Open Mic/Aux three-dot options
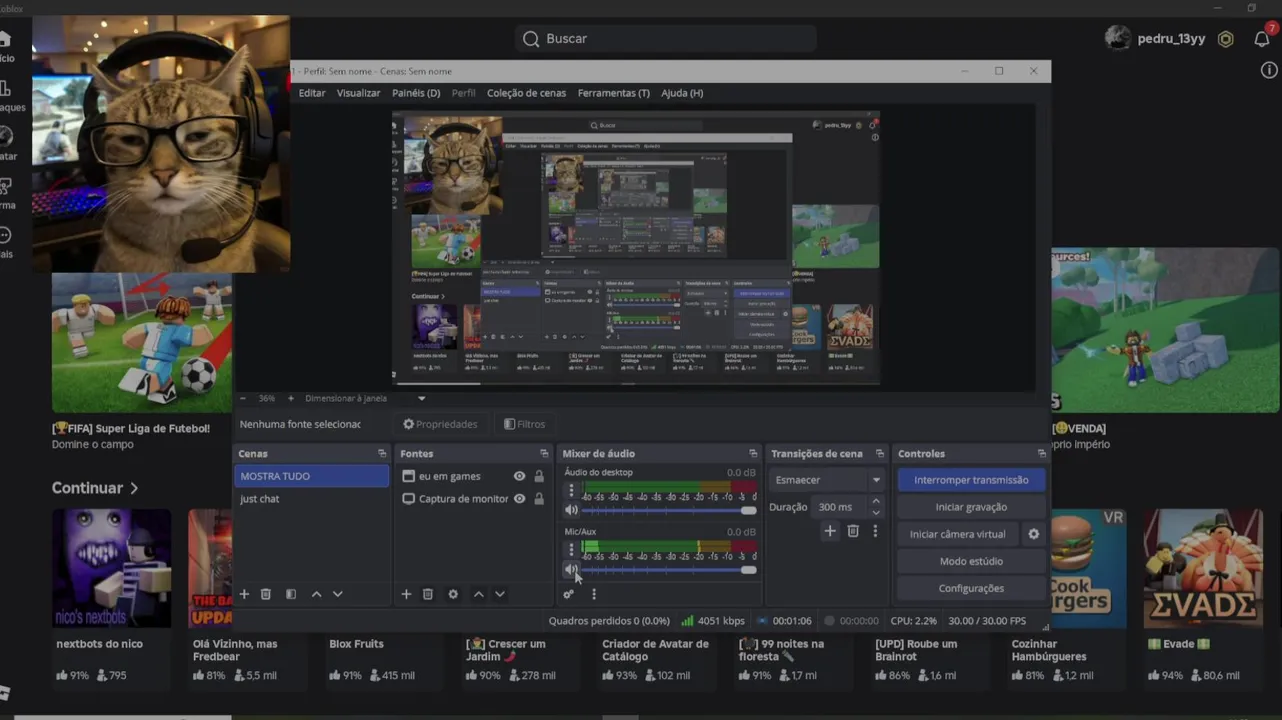Screen dimensions: 1282x720 [572, 550]
